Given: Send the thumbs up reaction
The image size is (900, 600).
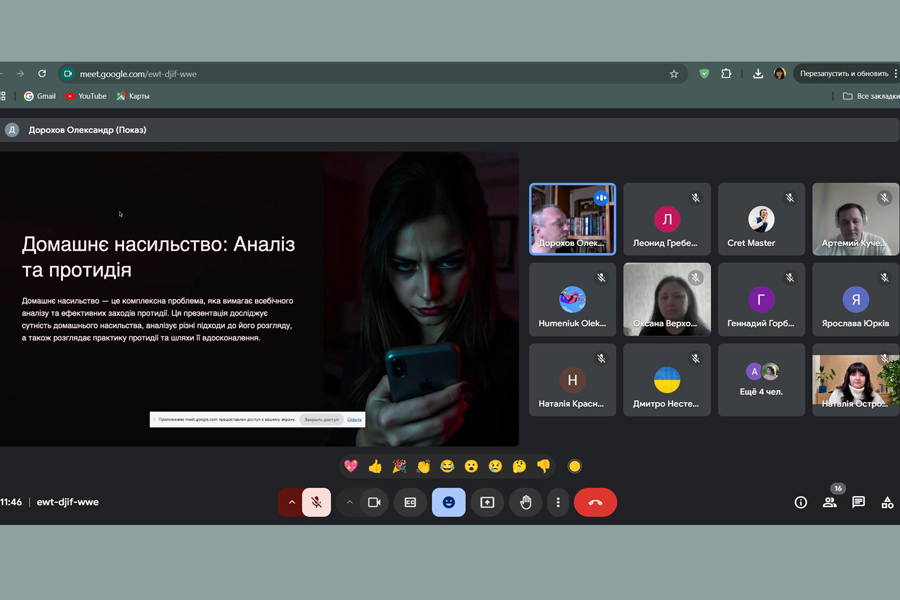Looking at the screenshot, I should 375,466.
